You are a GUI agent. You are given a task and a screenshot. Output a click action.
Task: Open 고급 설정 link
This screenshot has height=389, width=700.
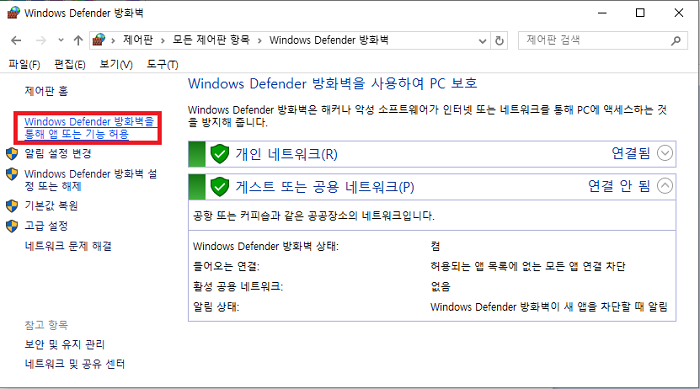click(46, 226)
